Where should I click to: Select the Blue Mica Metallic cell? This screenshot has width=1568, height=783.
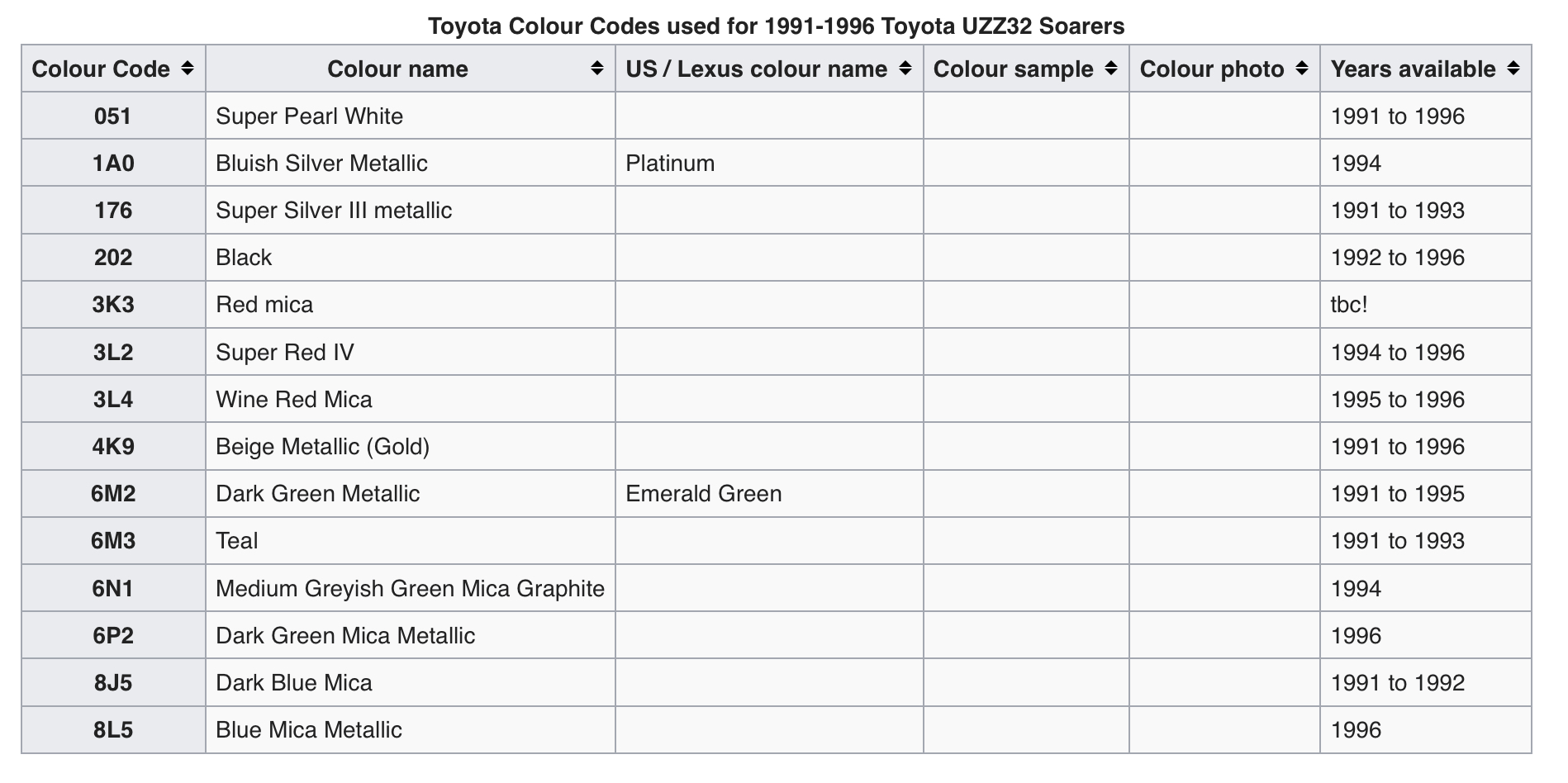pos(411,730)
